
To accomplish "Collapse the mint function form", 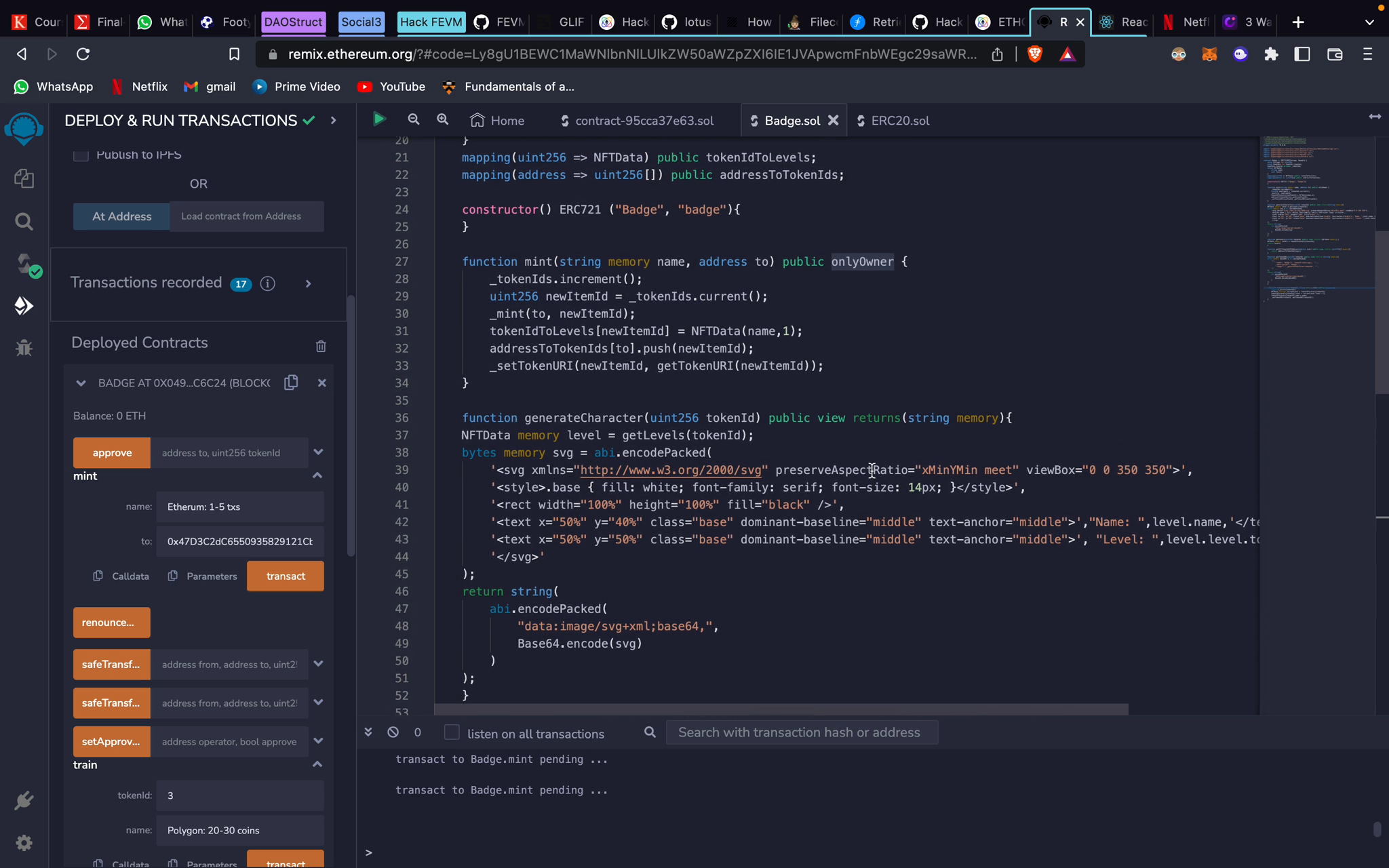I will click(x=317, y=475).
